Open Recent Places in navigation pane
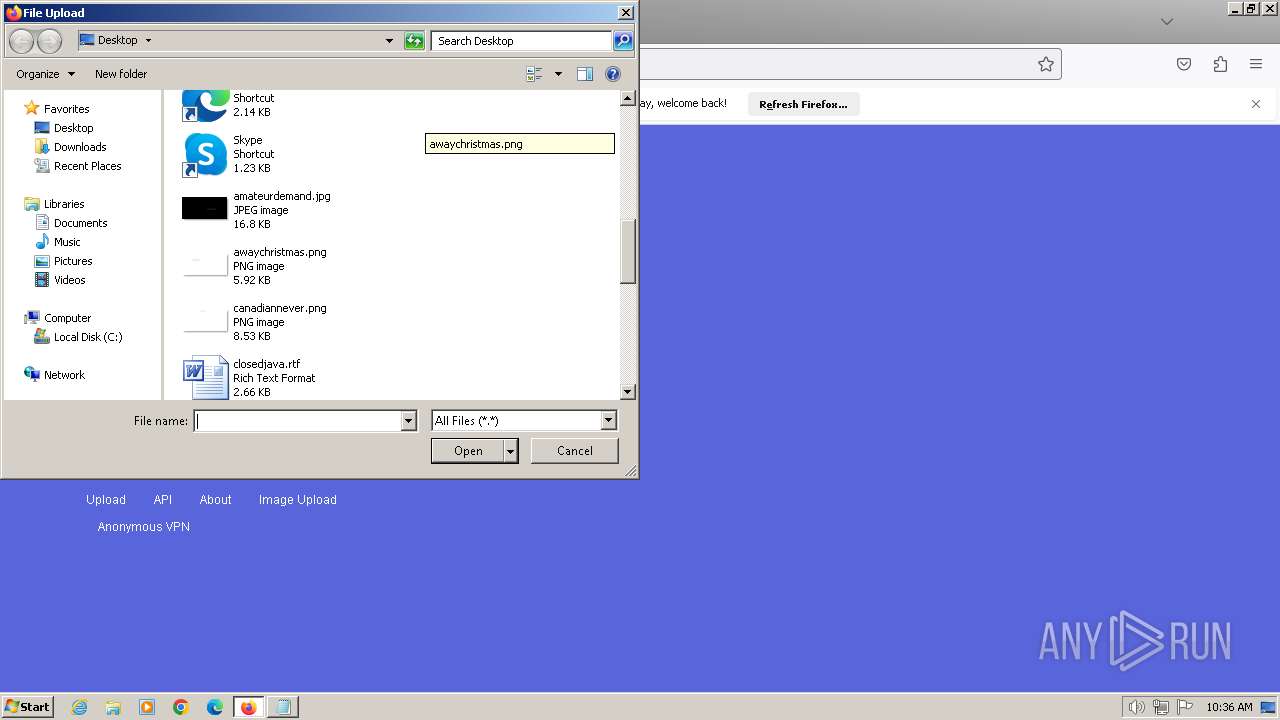The height and width of the screenshot is (720, 1280). [87, 166]
